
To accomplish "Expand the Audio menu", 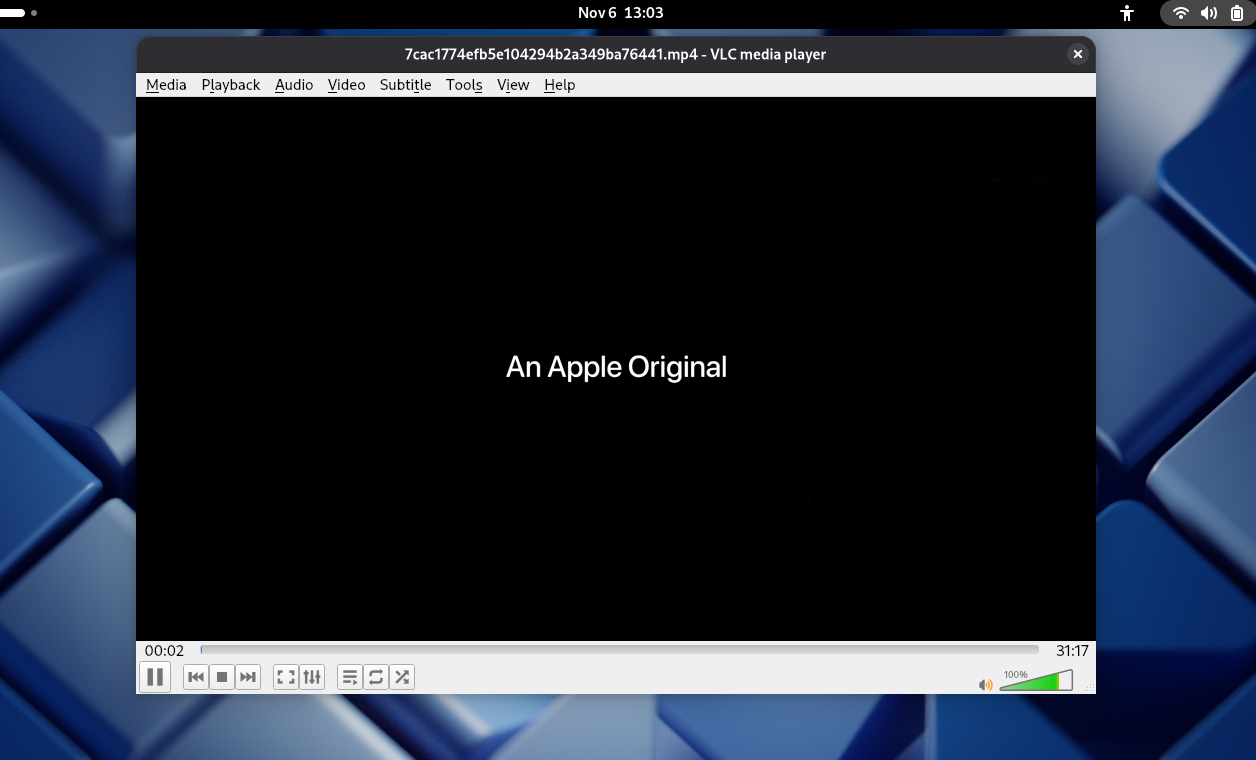I will (x=294, y=85).
